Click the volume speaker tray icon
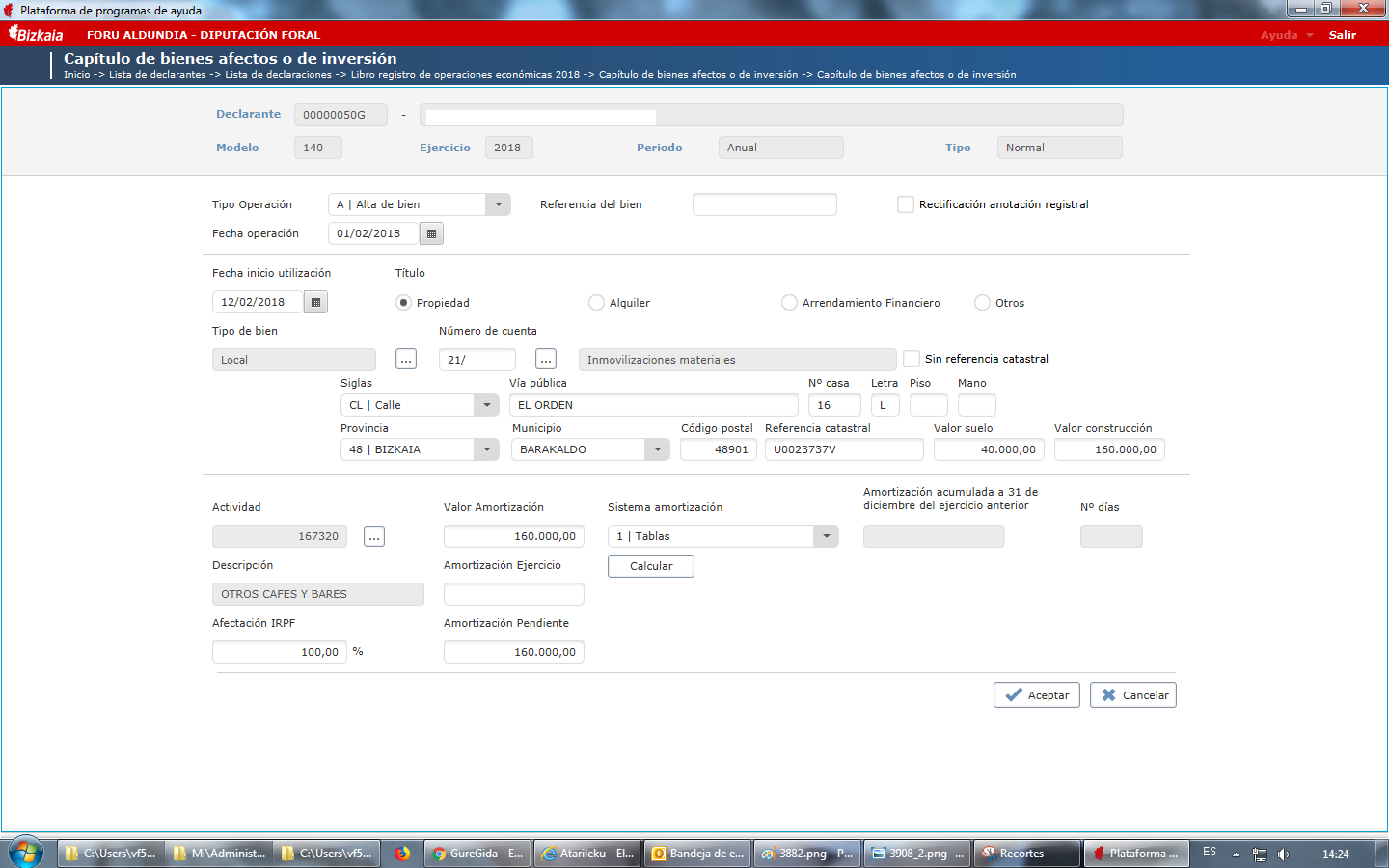 pos(1283,854)
